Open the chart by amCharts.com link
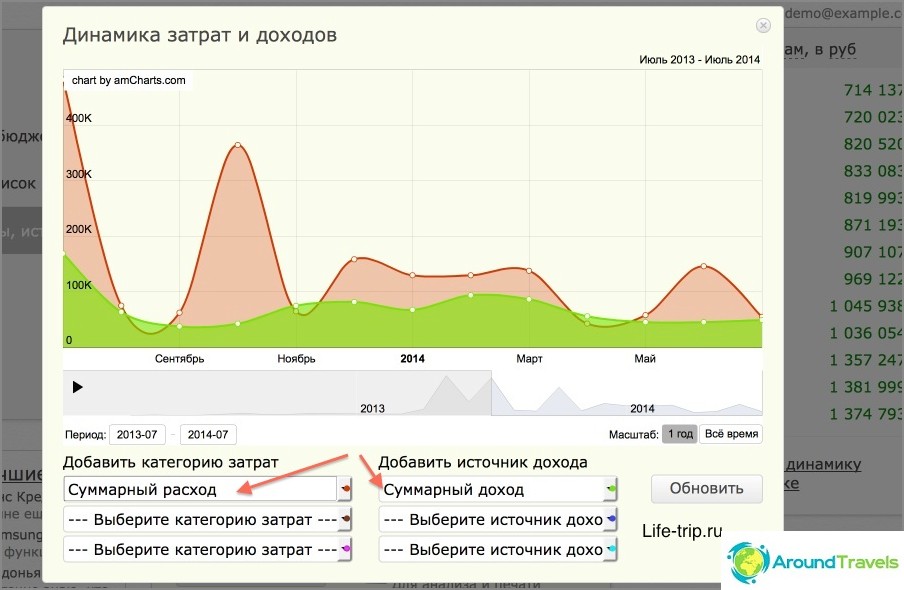904x590 pixels. [x=129, y=80]
